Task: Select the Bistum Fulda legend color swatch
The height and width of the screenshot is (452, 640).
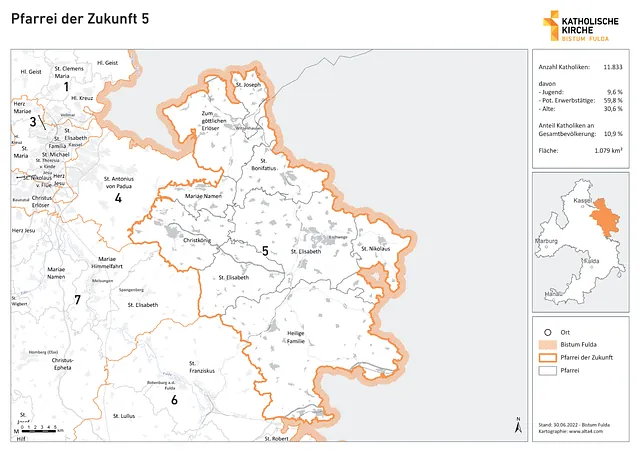Action: (548, 344)
